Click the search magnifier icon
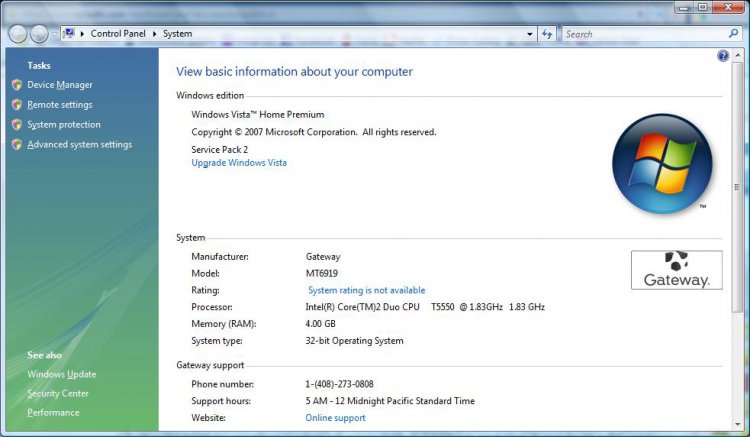Screen dimensions: 750x437 pyautogui.click(x=733, y=34)
